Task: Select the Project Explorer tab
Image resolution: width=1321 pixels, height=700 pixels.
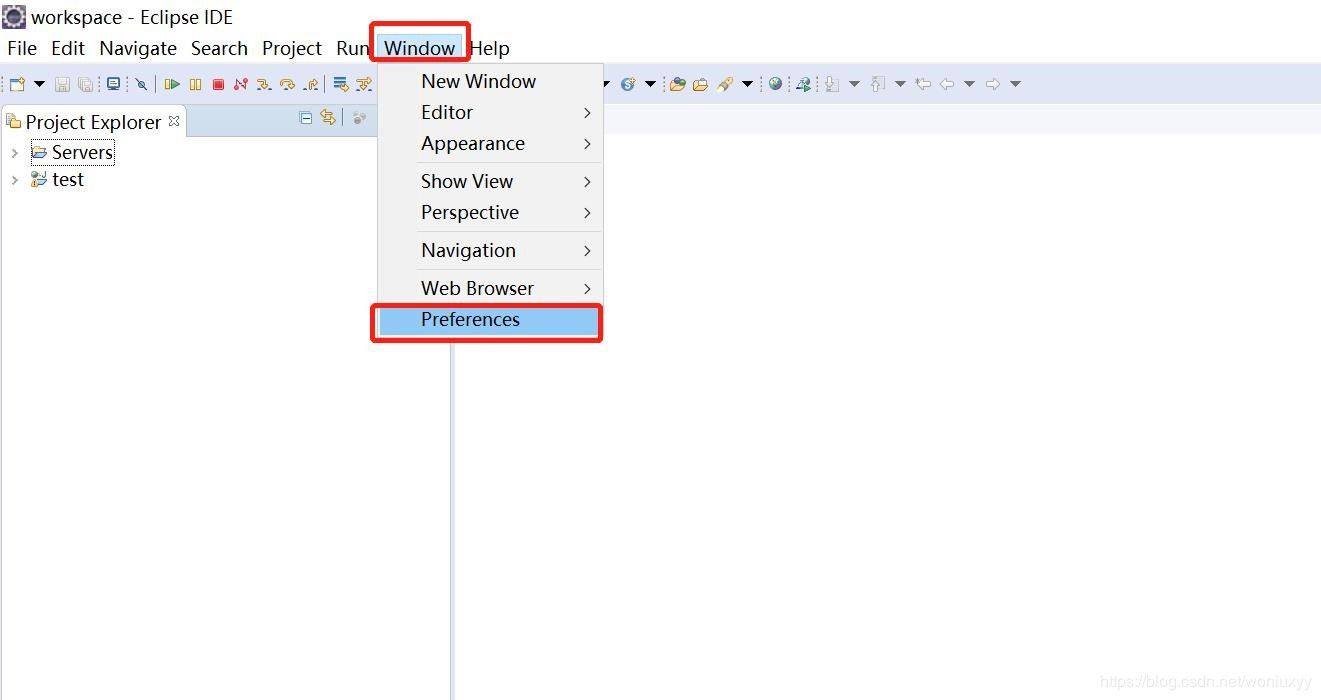Action: point(93,122)
